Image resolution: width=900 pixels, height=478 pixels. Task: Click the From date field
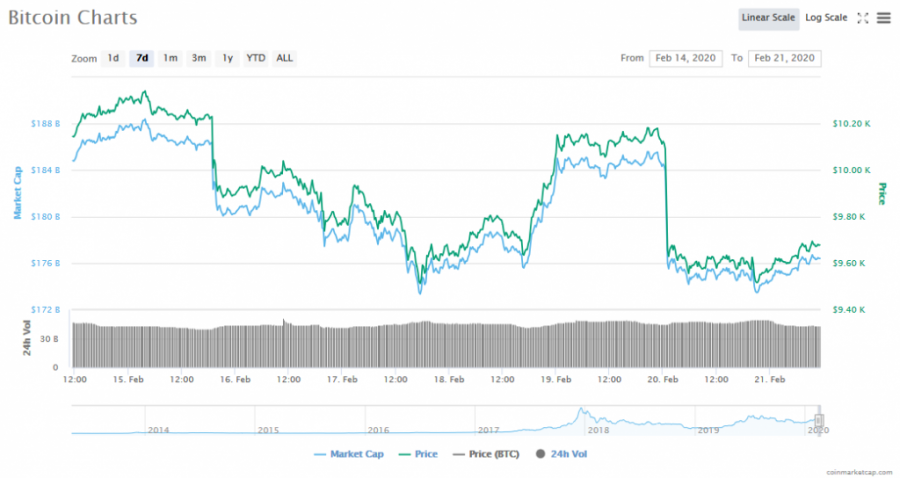coord(685,58)
